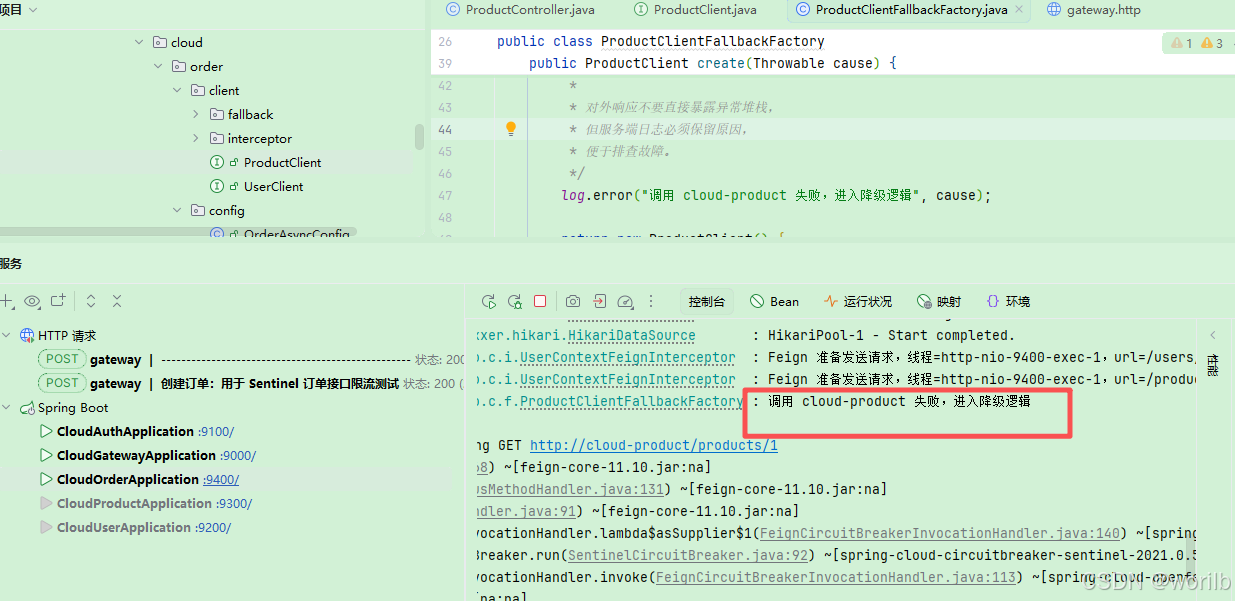Image resolution: width=1235 pixels, height=601 pixels.
Task: Start CloudUserApplication via its gray play icon
Action: point(46,528)
